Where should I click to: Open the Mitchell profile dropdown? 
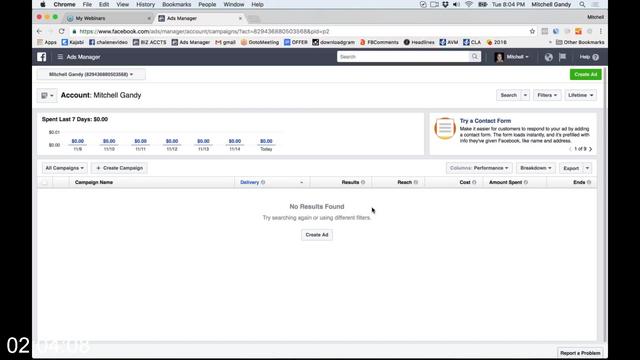[511, 57]
